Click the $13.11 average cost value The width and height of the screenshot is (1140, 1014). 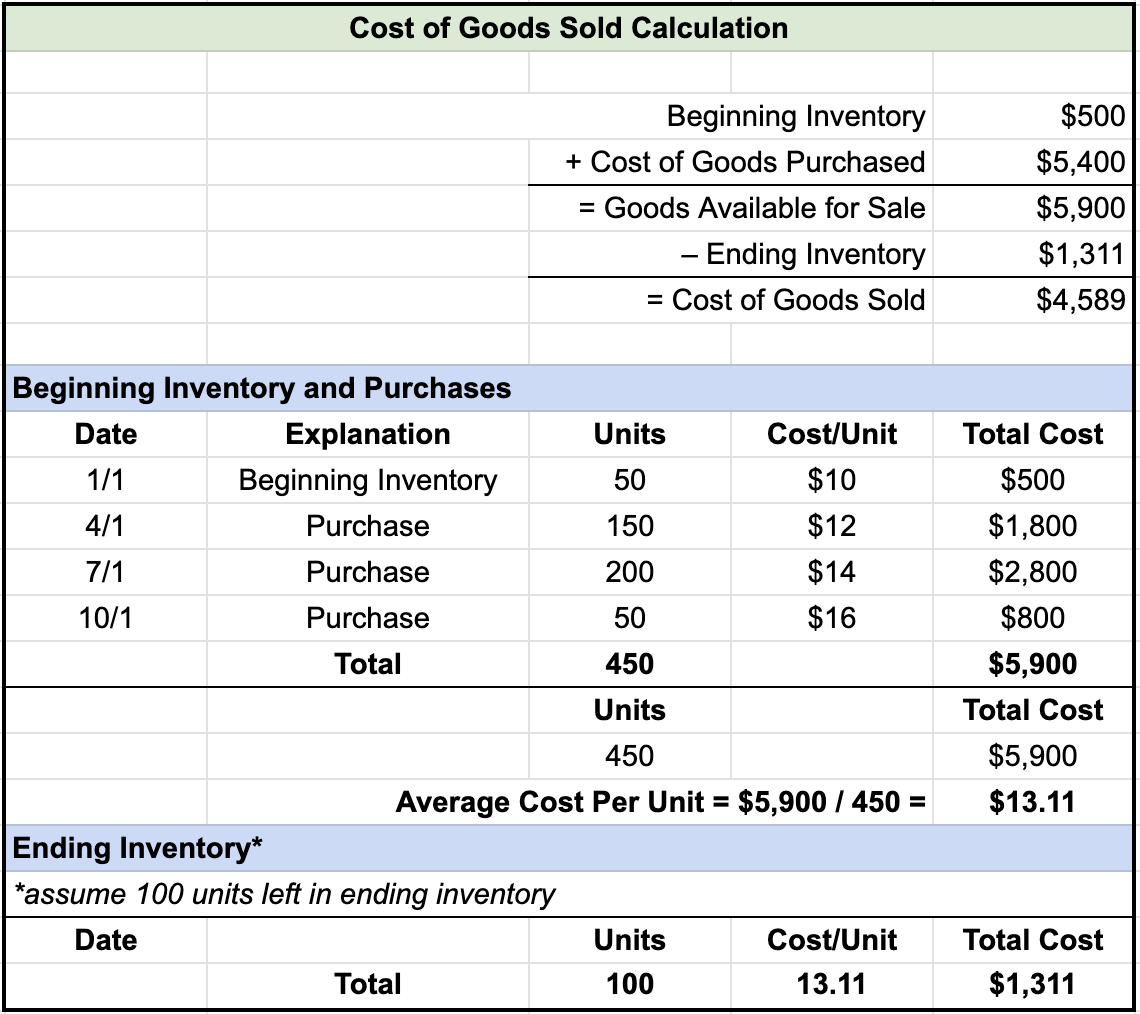coord(1034,801)
